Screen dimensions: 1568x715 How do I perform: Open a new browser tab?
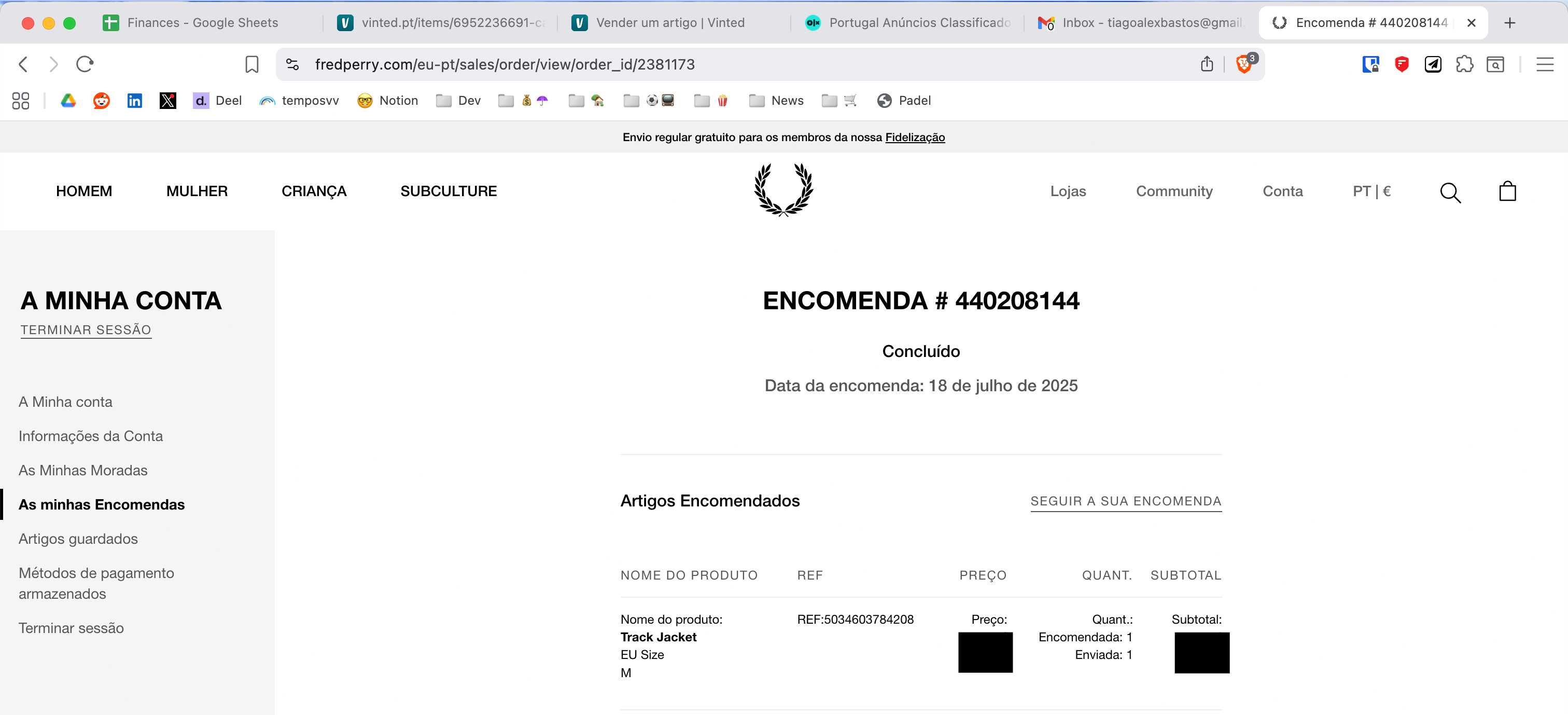pos(1509,22)
